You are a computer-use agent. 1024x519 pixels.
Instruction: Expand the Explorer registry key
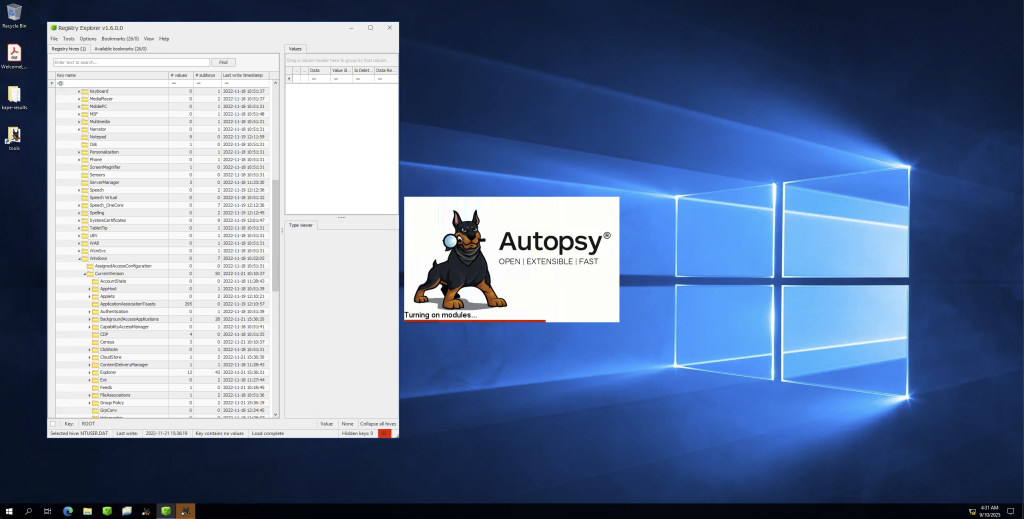click(89, 372)
